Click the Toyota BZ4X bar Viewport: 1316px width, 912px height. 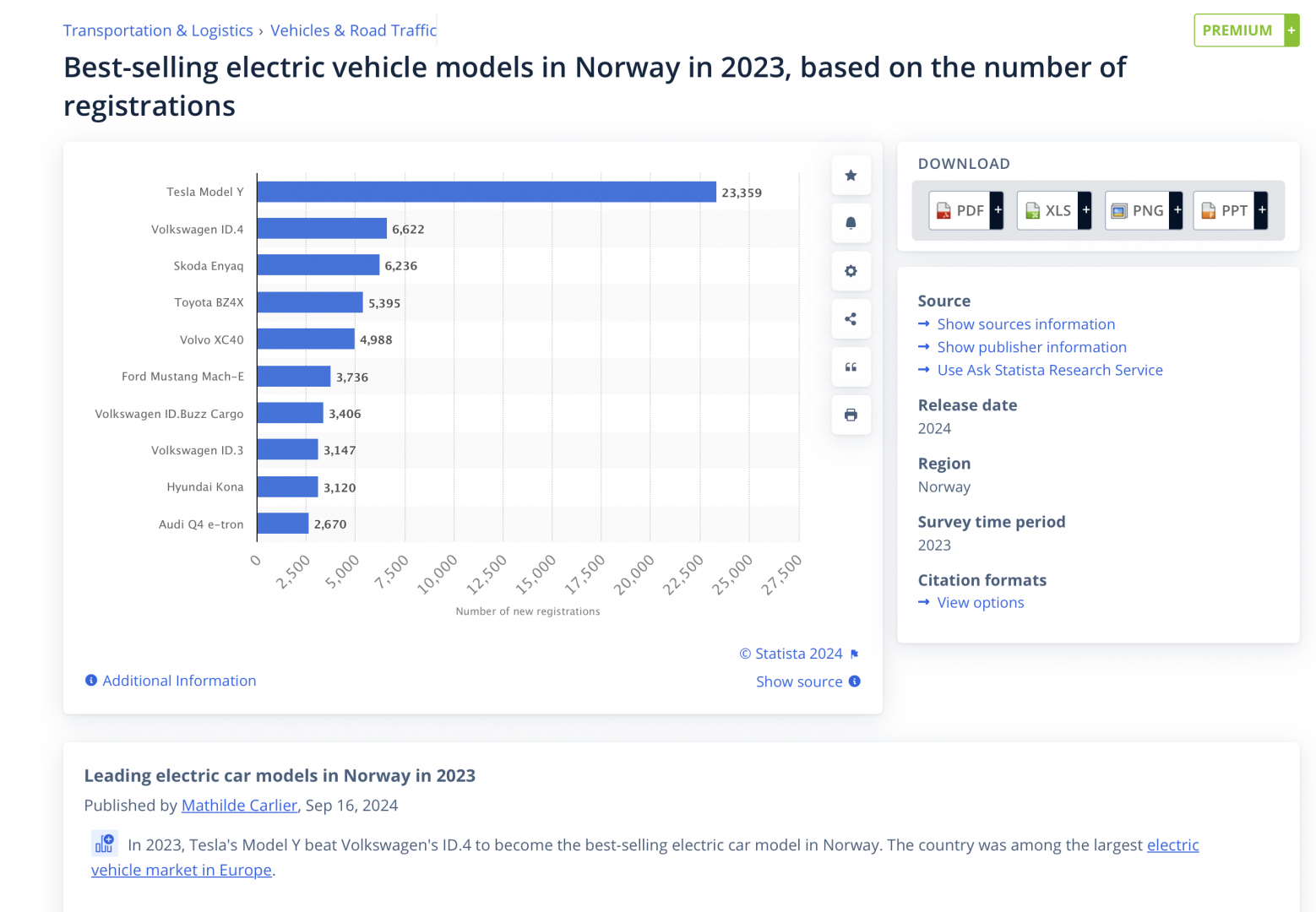point(310,302)
